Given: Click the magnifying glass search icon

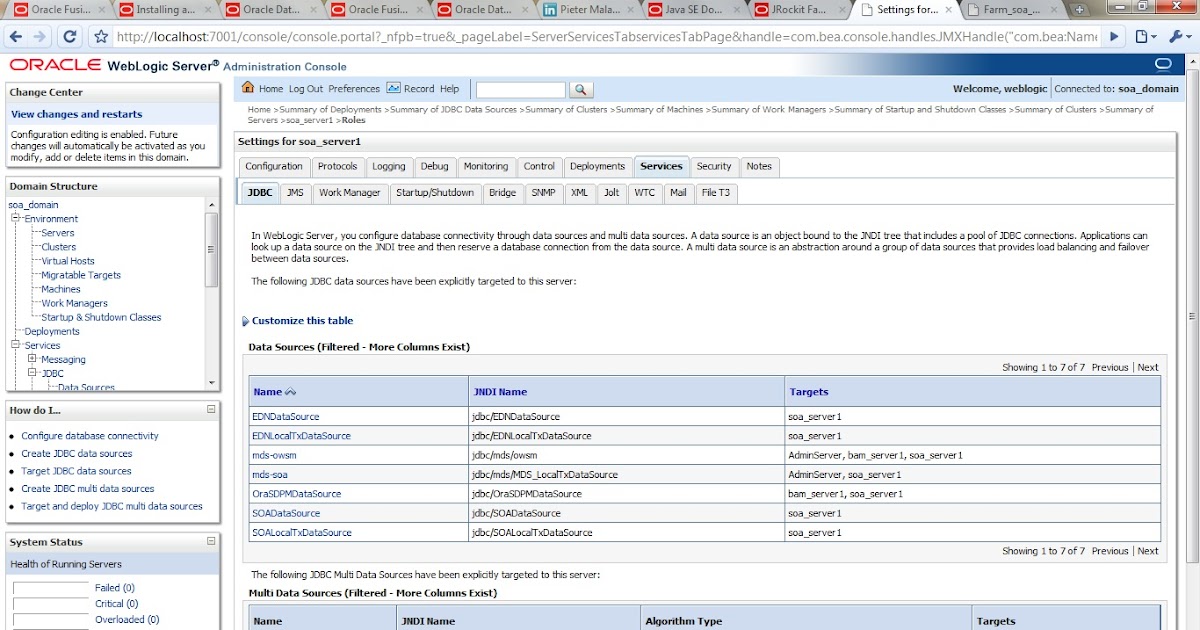Looking at the screenshot, I should 581,88.
